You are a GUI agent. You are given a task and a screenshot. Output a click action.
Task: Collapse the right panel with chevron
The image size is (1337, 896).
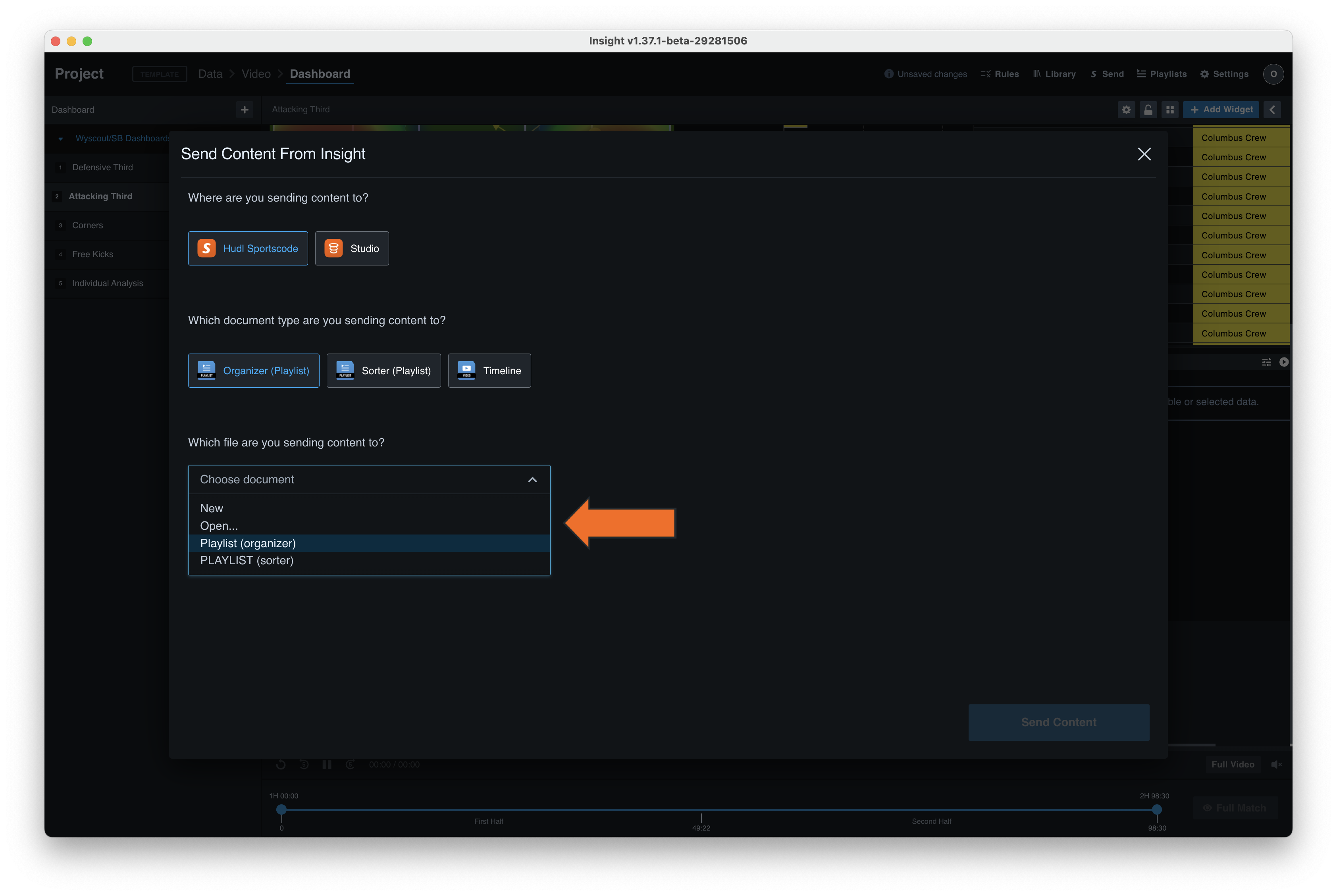click(x=1272, y=110)
